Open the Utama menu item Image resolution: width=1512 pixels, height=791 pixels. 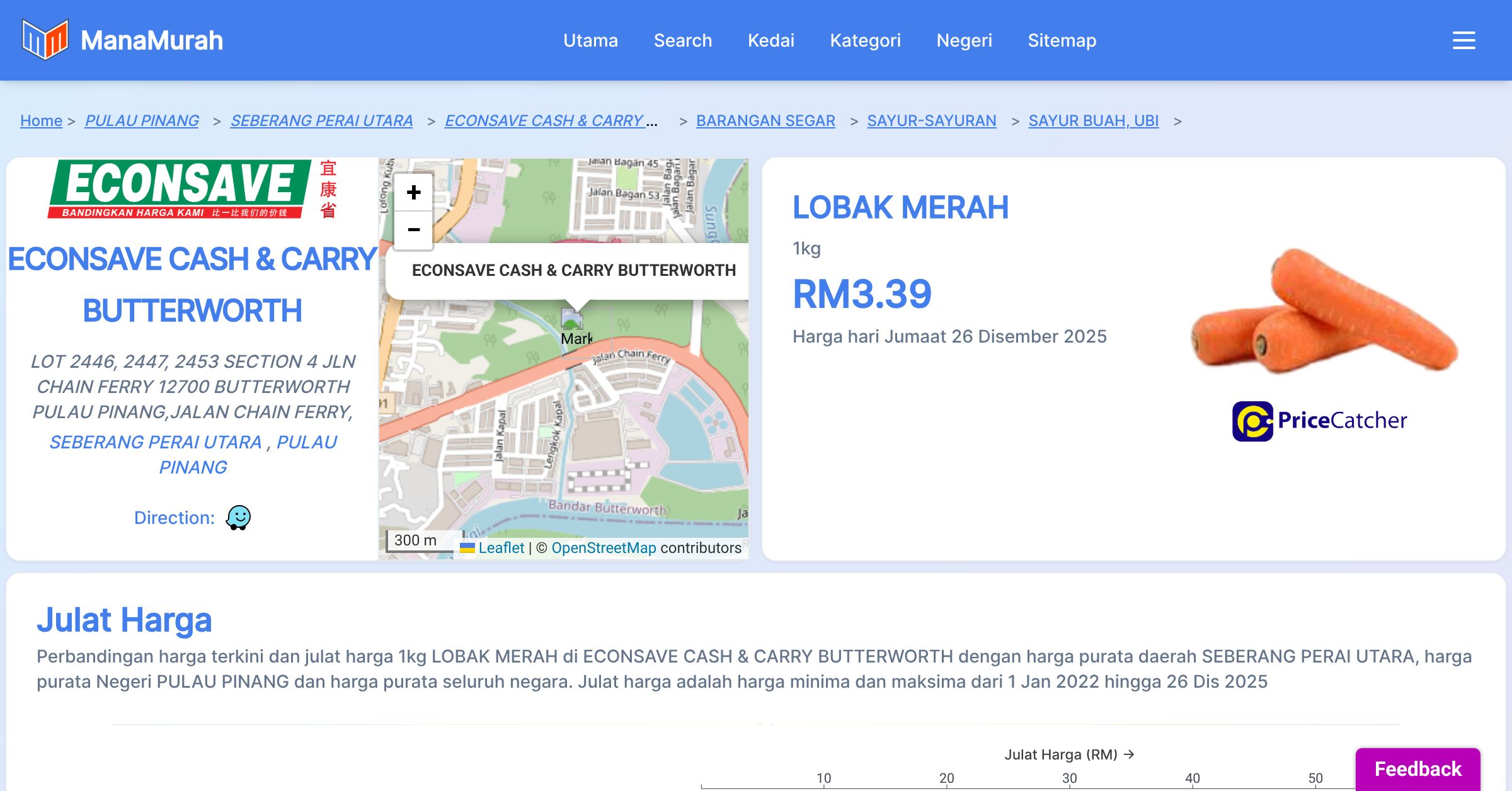click(x=590, y=40)
